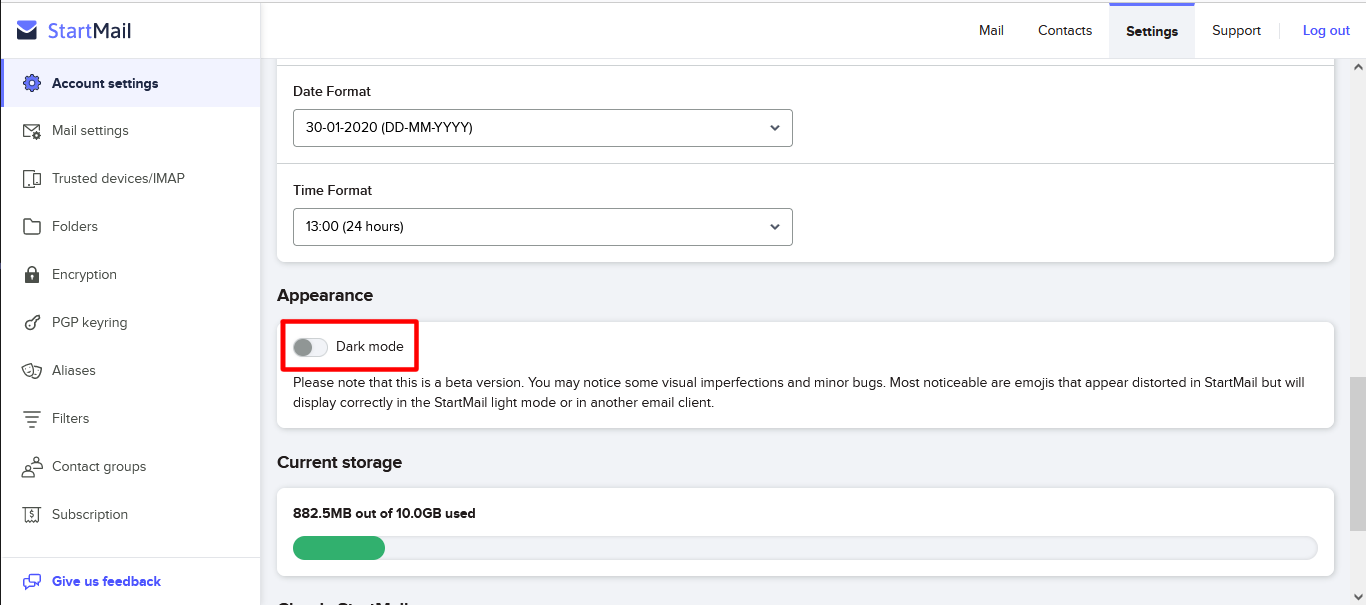The height and width of the screenshot is (605, 1366).
Task: Open the Contact groups section
Action: (131, 467)
